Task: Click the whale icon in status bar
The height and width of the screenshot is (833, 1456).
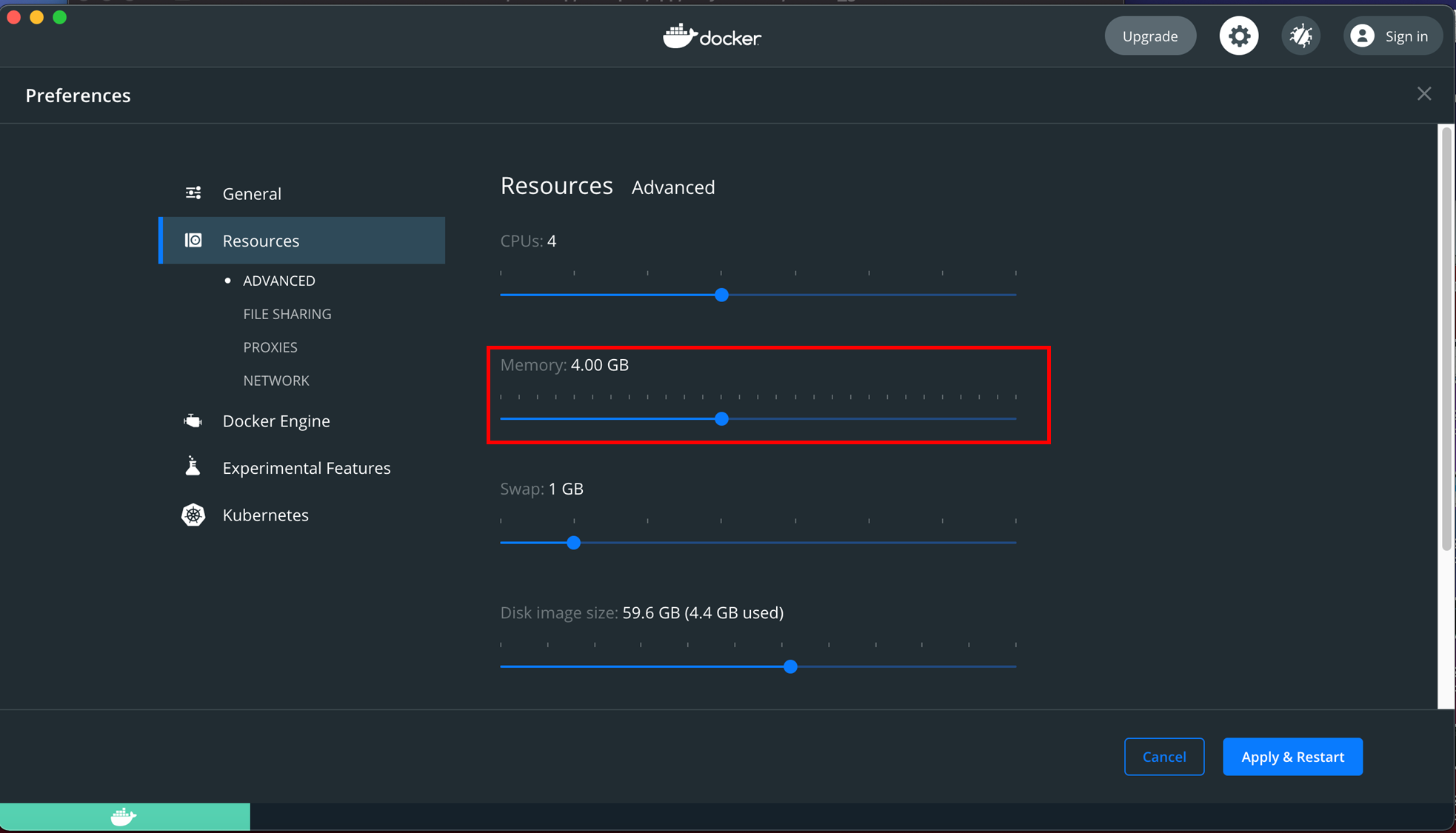Action: [124, 816]
